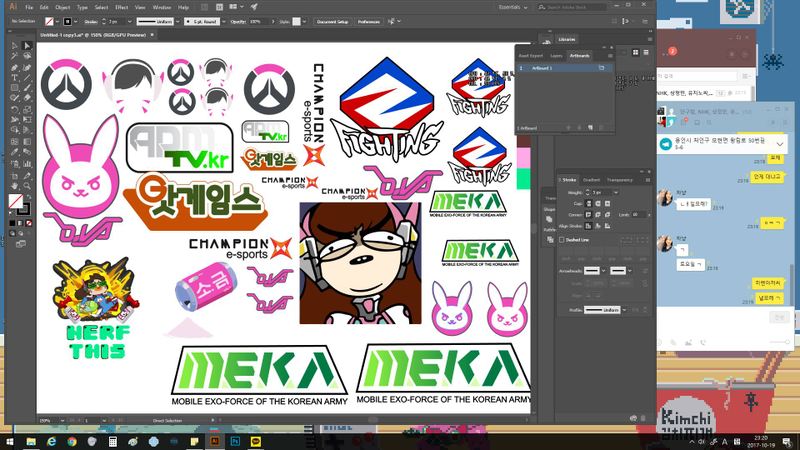This screenshot has width=800, height=450.
Task: Set stroke cap to Projecting Cap
Action: 607,203
